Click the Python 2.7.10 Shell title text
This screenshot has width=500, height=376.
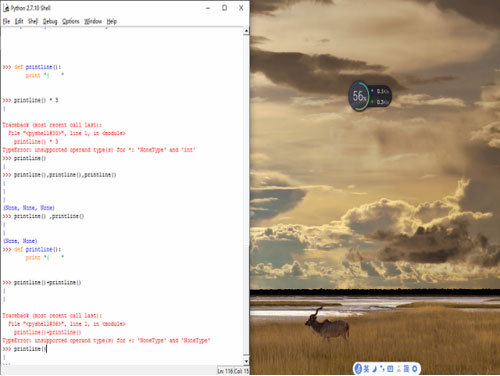point(31,8)
